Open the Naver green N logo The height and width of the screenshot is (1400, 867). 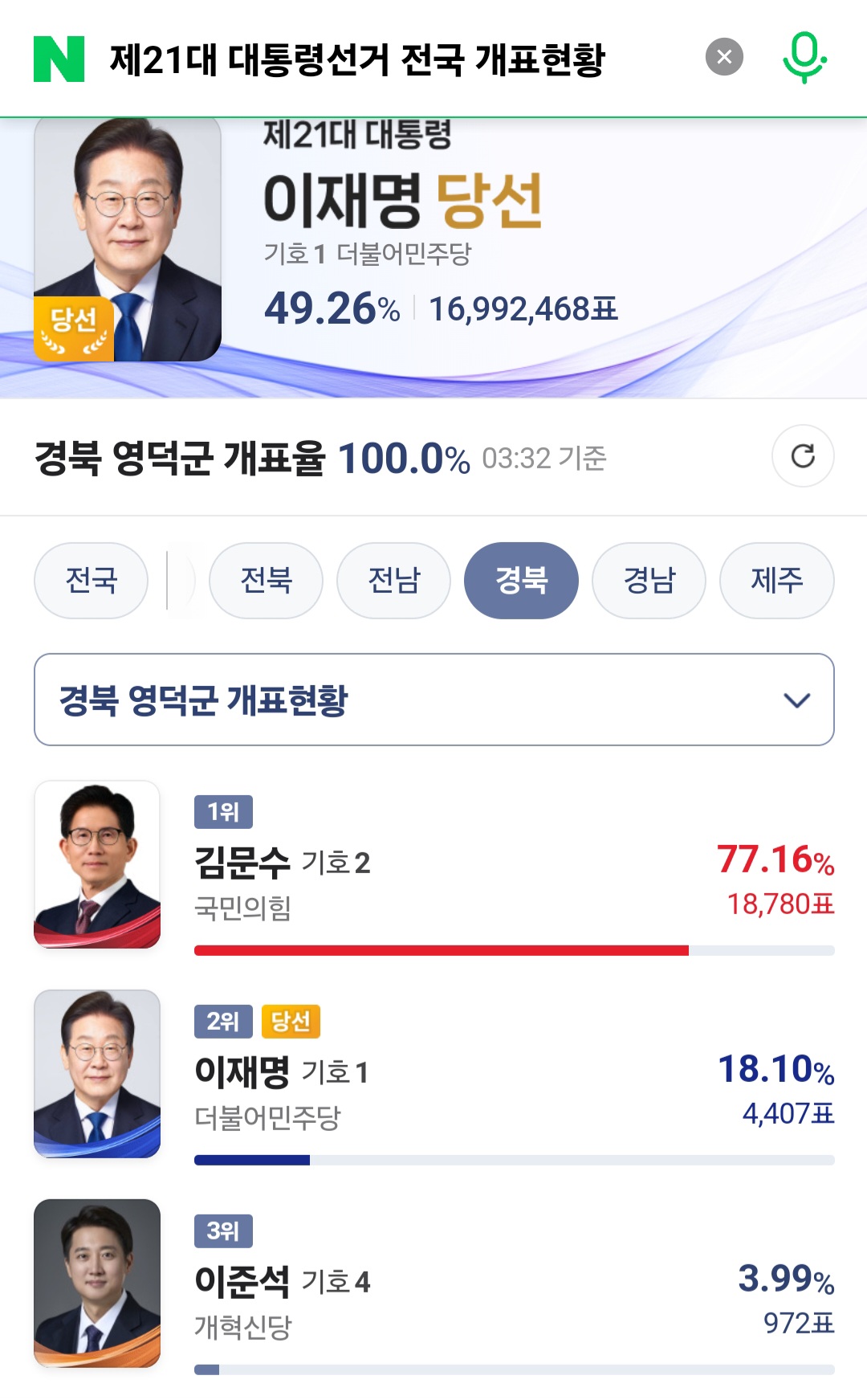tap(59, 59)
